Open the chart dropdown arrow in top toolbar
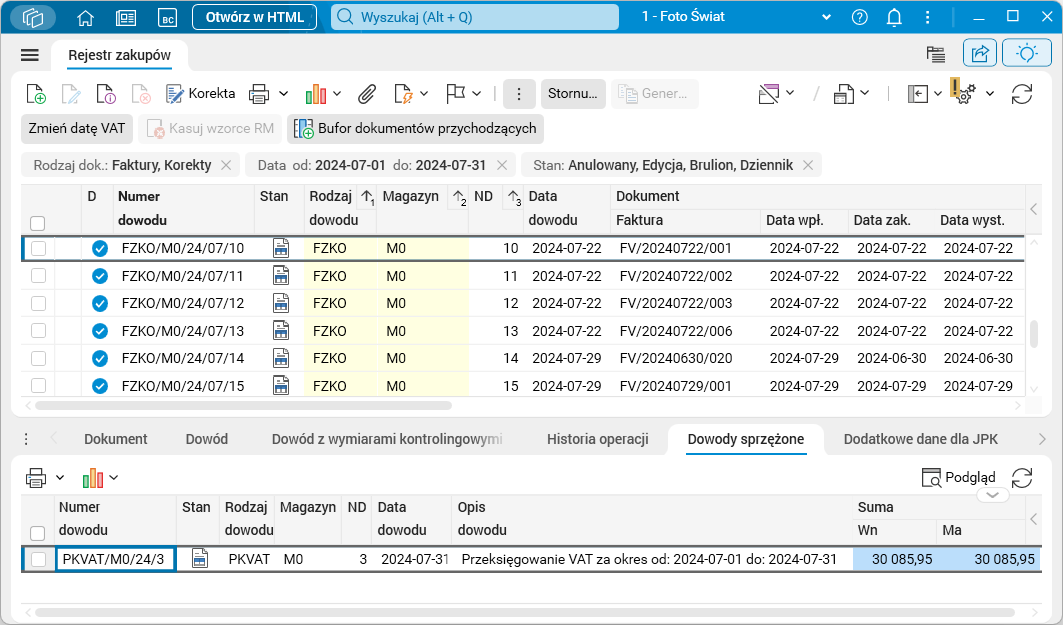The image size is (1063, 625). 337,94
